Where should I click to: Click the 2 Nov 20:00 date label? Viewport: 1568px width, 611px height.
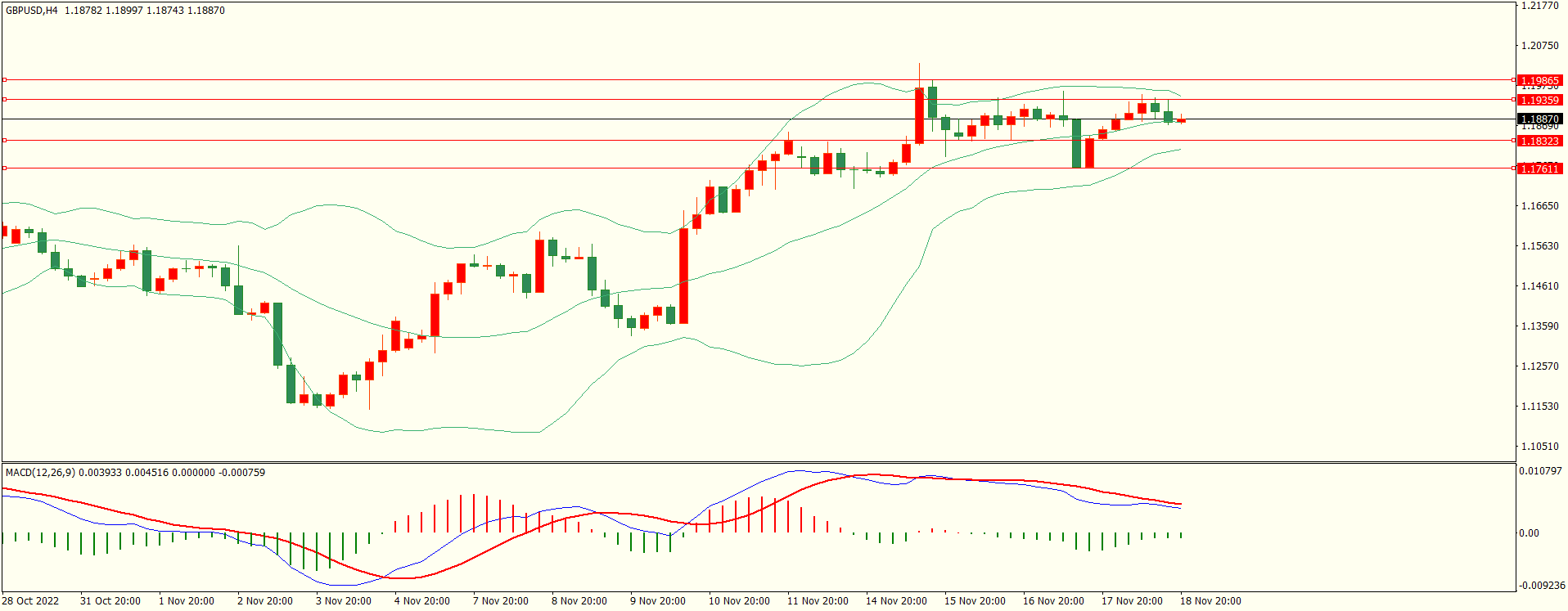(x=265, y=601)
